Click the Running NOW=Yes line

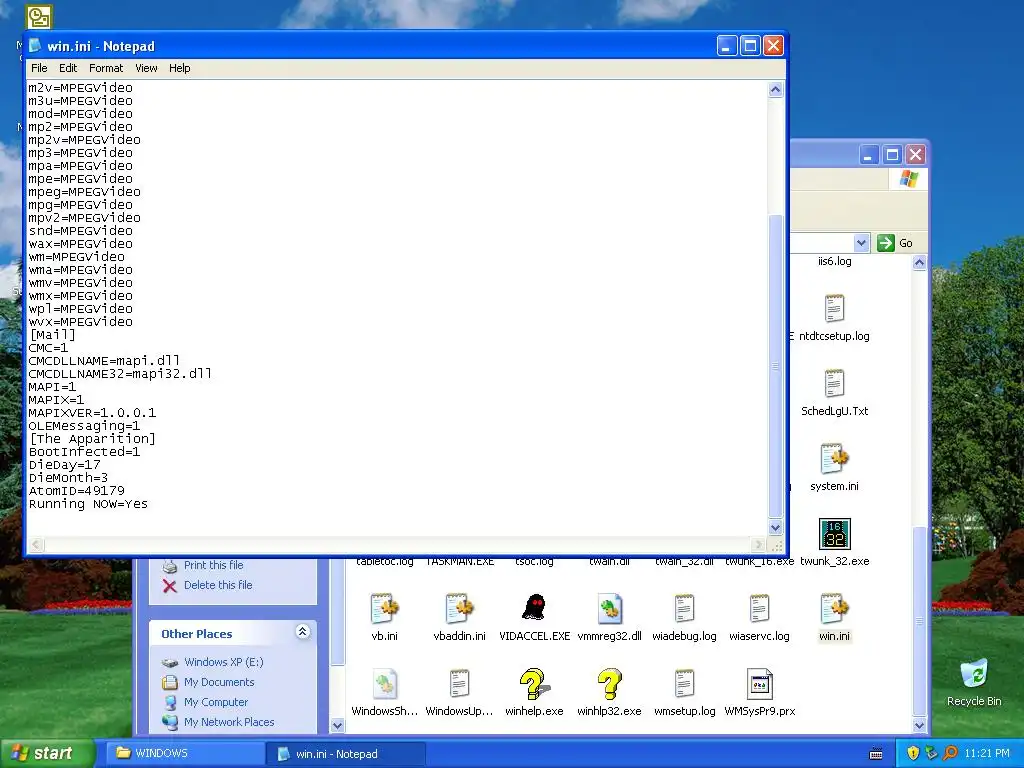pyautogui.click(x=88, y=504)
